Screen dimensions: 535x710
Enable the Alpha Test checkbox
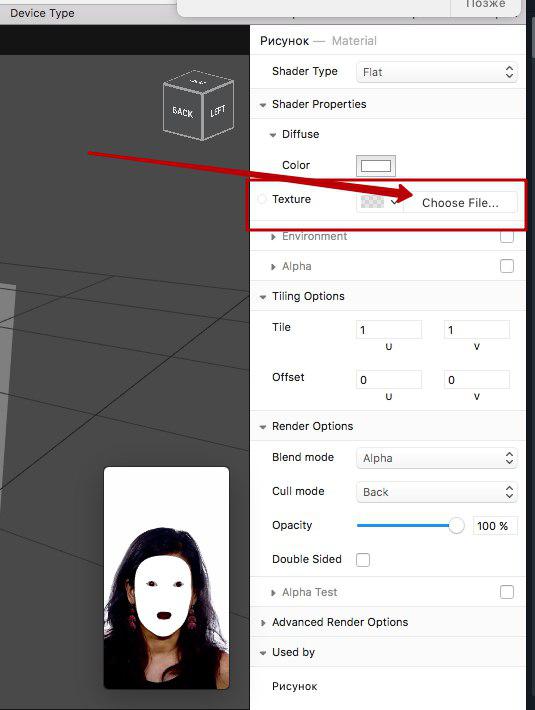pos(506,592)
